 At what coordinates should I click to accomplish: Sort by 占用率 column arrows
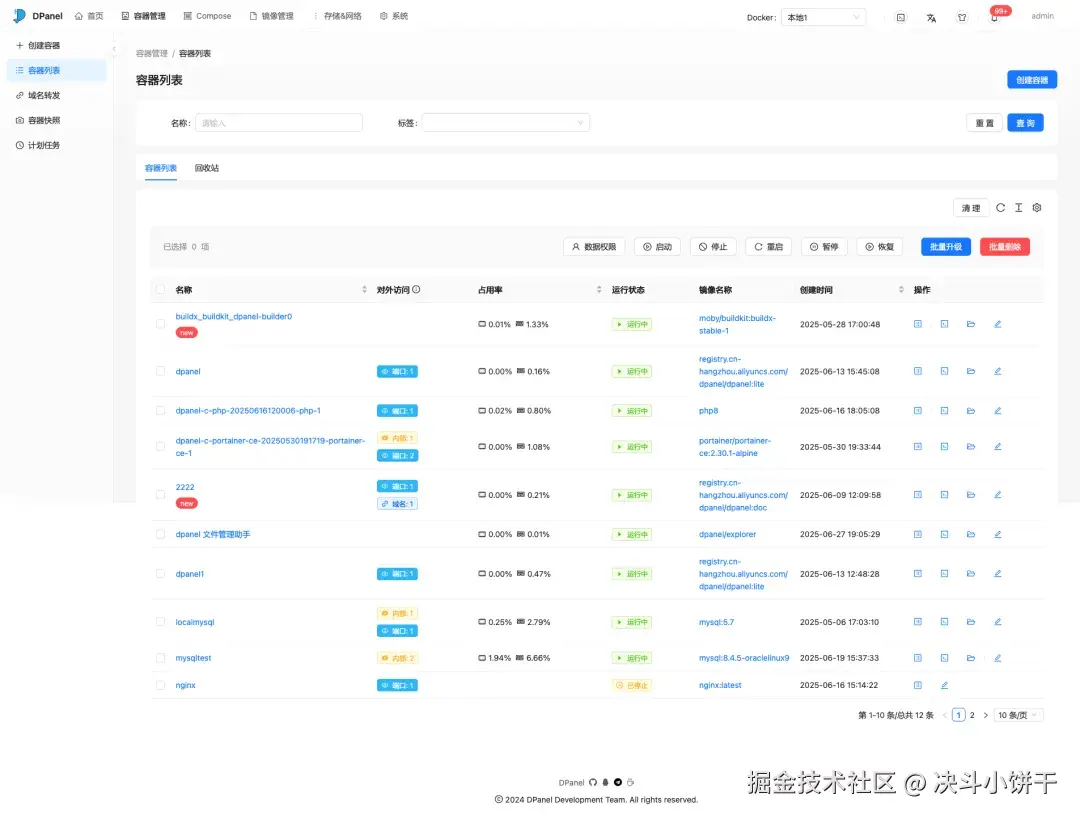click(599, 289)
